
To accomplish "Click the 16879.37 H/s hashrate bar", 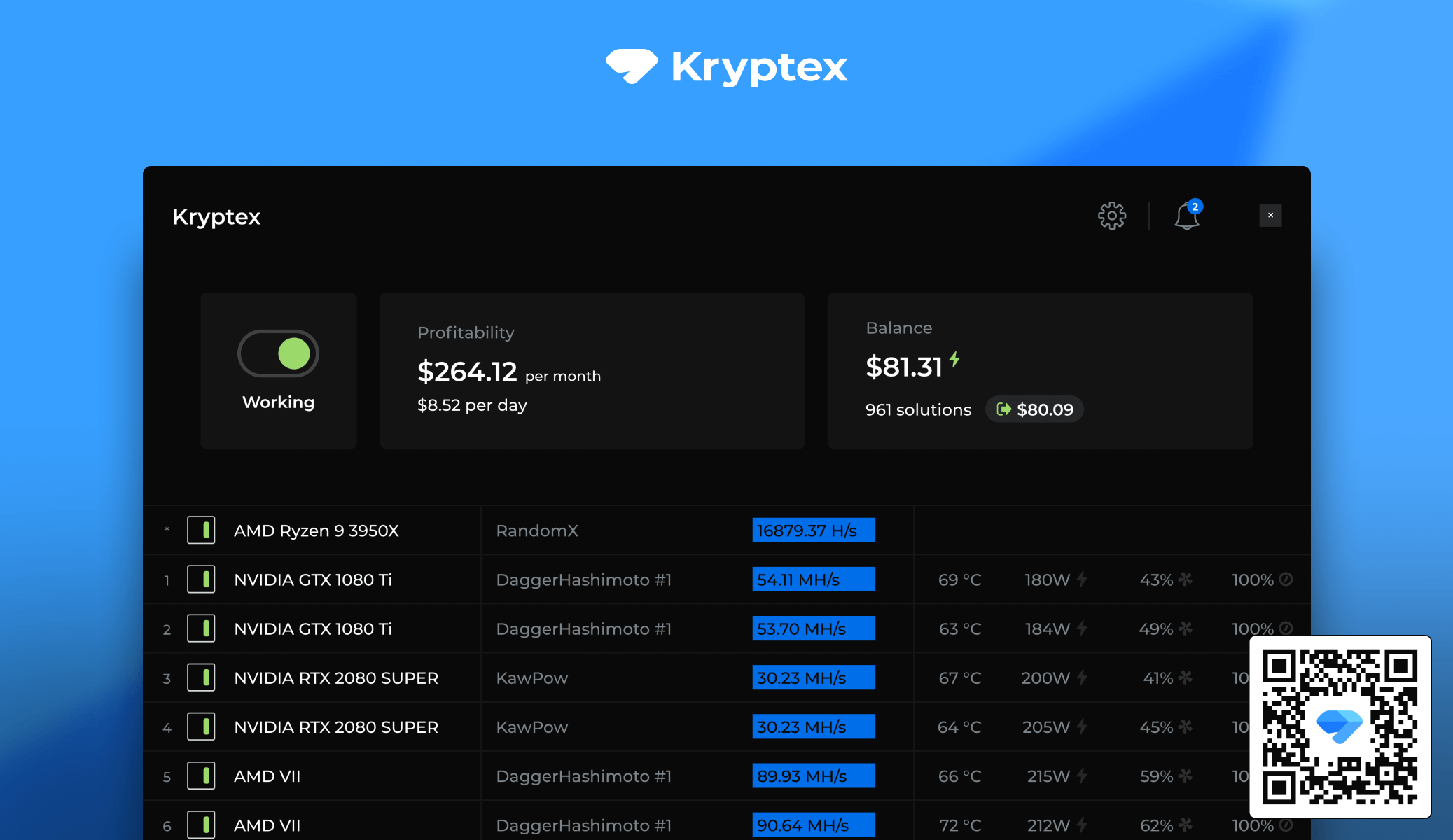I will pyautogui.click(x=813, y=531).
